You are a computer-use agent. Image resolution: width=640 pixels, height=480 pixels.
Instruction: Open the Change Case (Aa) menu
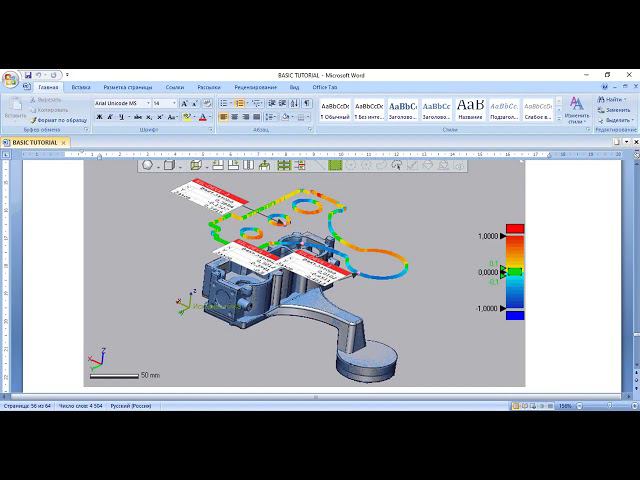click(172, 117)
